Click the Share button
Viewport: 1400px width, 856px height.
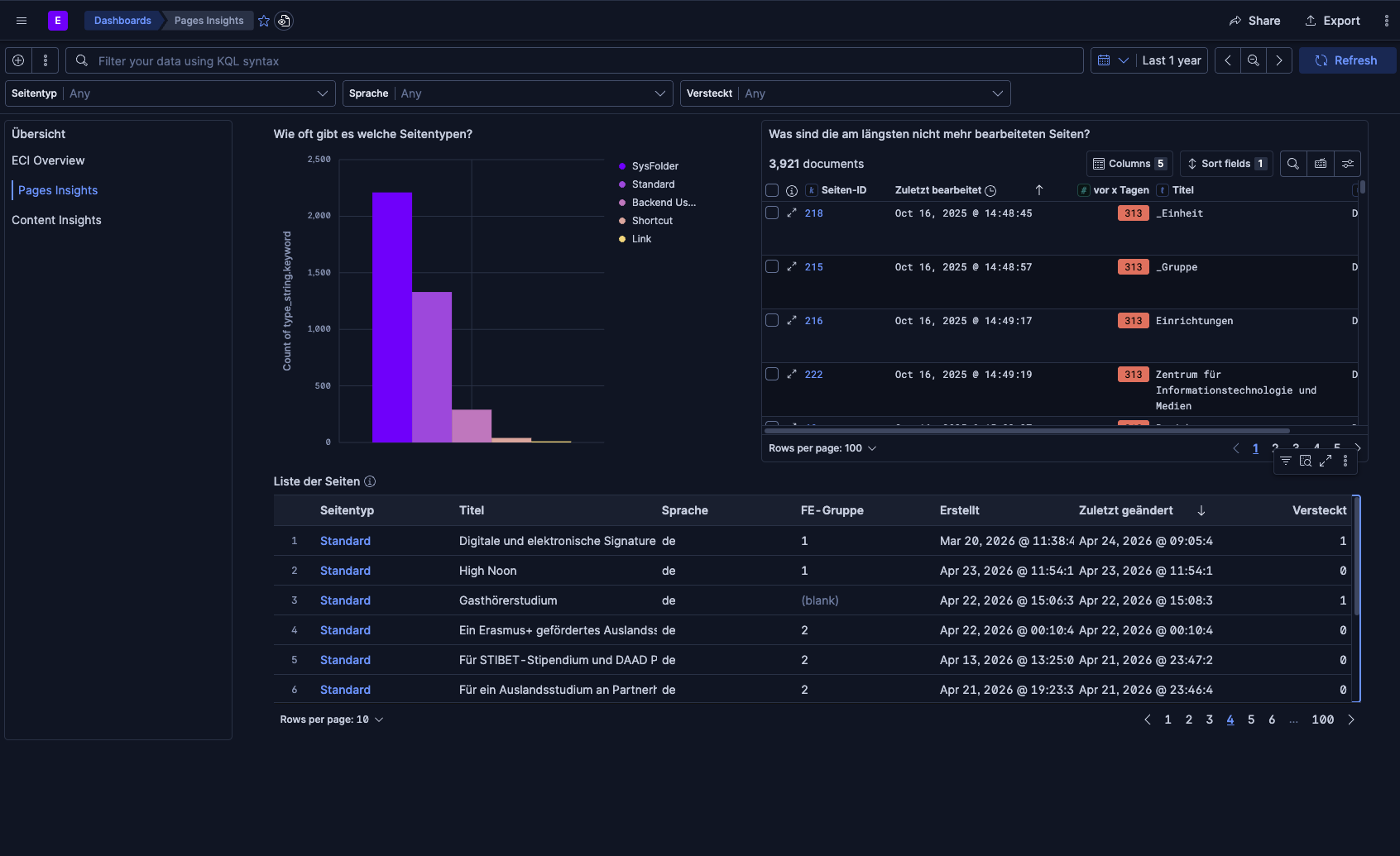1254,21
